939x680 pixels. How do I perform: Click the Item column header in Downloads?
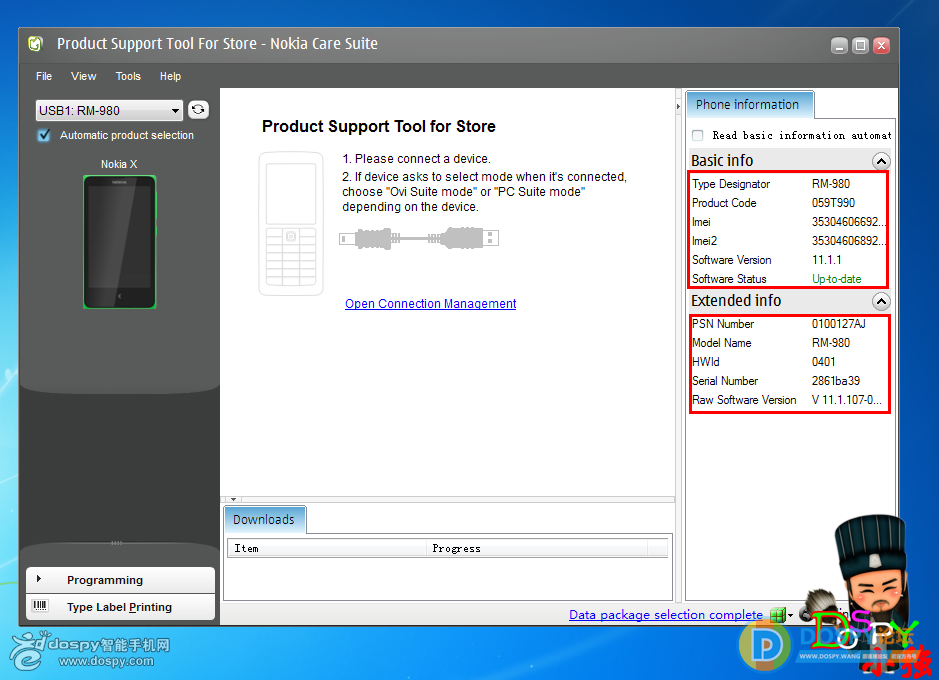tap(326, 548)
